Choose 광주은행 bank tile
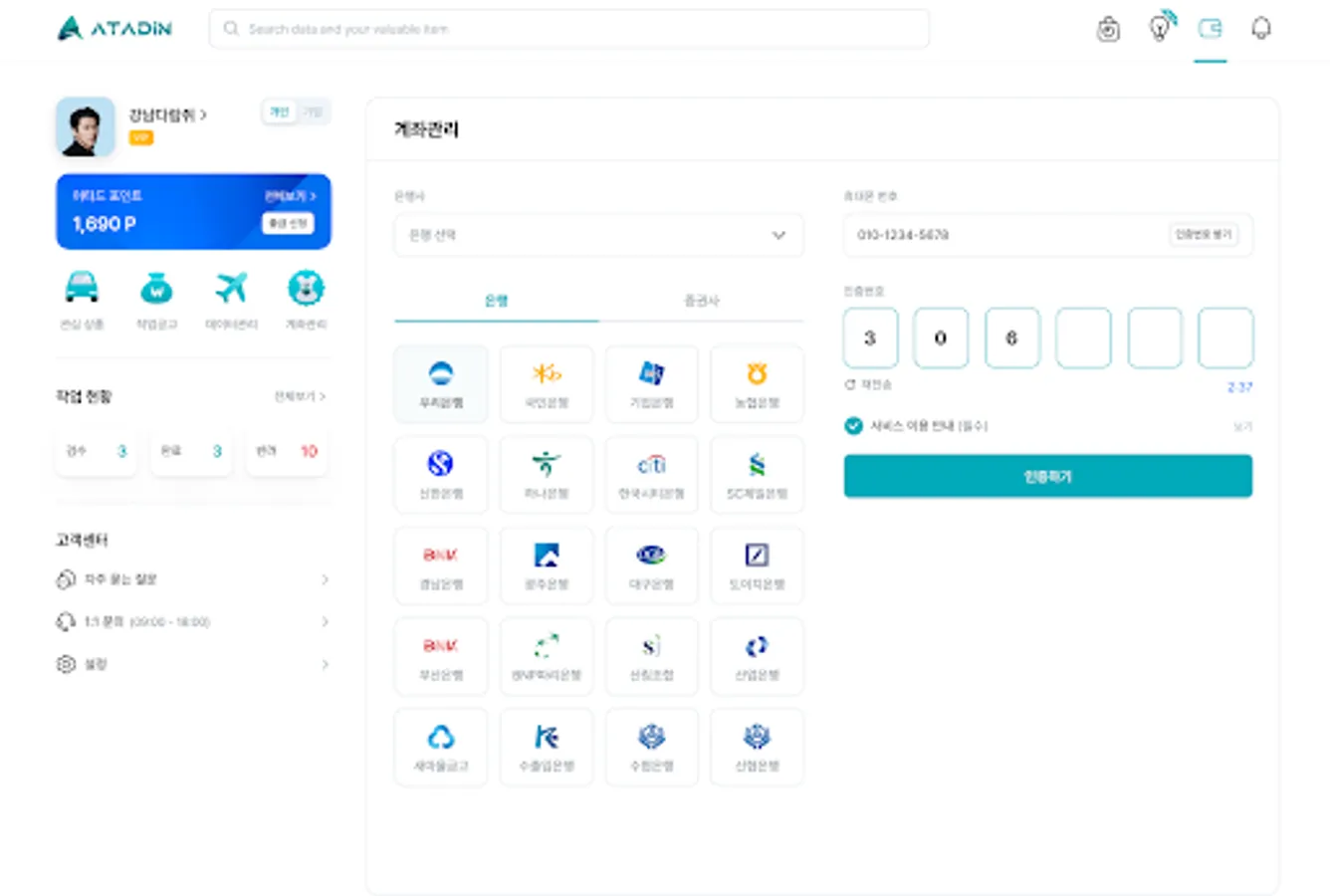The width and height of the screenshot is (1330, 896). point(547,565)
